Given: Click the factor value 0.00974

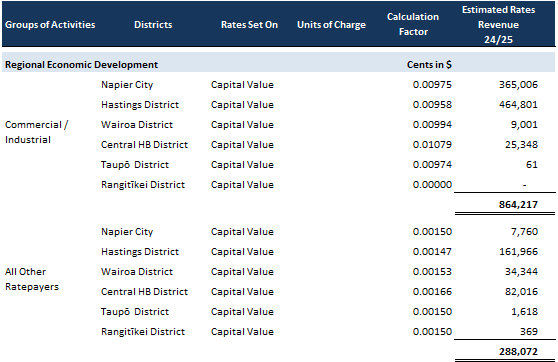Looking at the screenshot, I should click(432, 164).
